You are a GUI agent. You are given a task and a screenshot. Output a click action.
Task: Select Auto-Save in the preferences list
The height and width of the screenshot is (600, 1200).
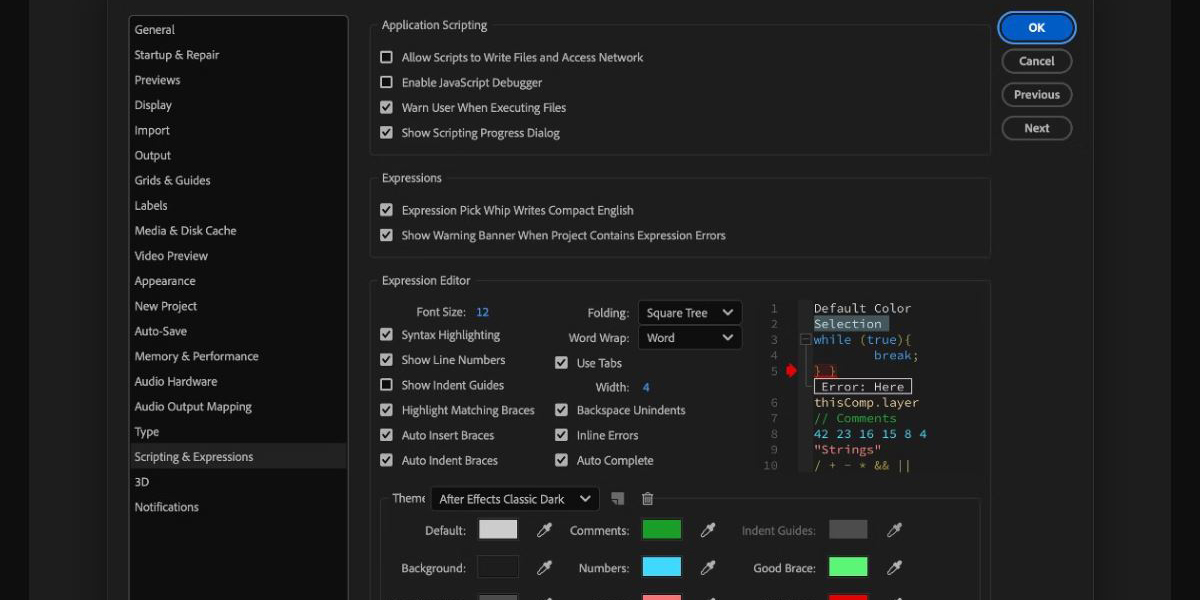click(161, 331)
